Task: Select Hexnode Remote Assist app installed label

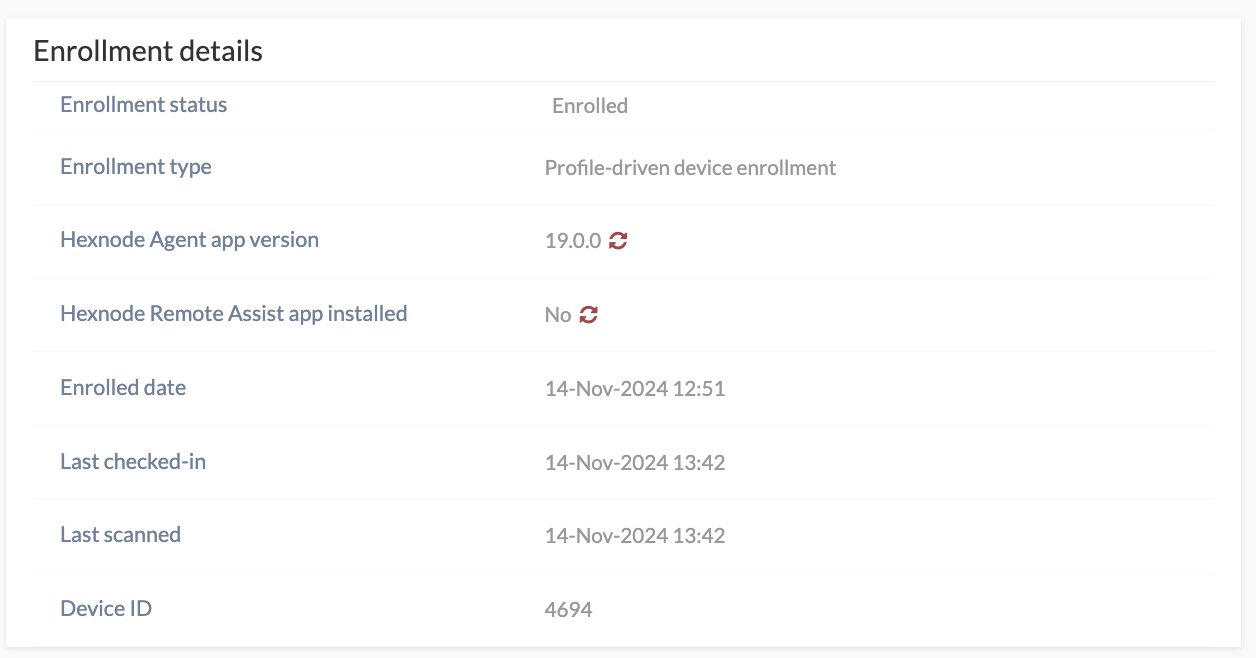Action: coord(234,314)
